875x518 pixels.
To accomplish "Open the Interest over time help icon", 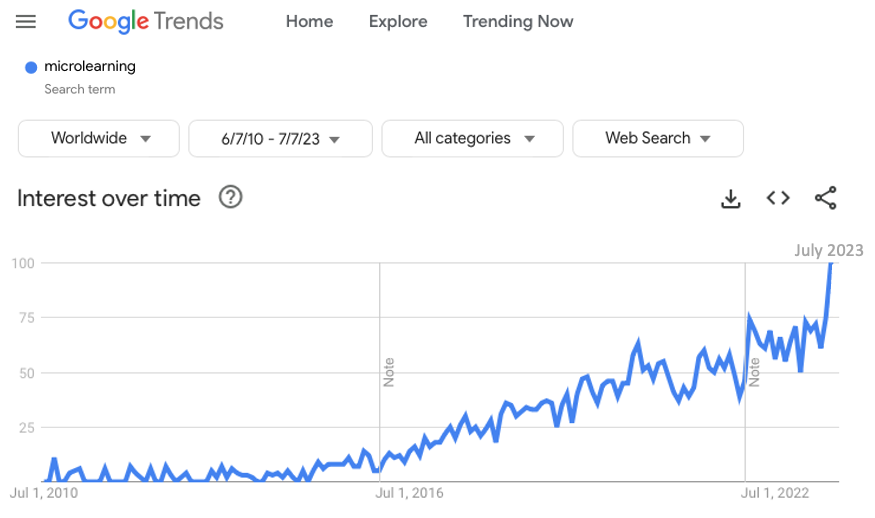I will 230,197.
